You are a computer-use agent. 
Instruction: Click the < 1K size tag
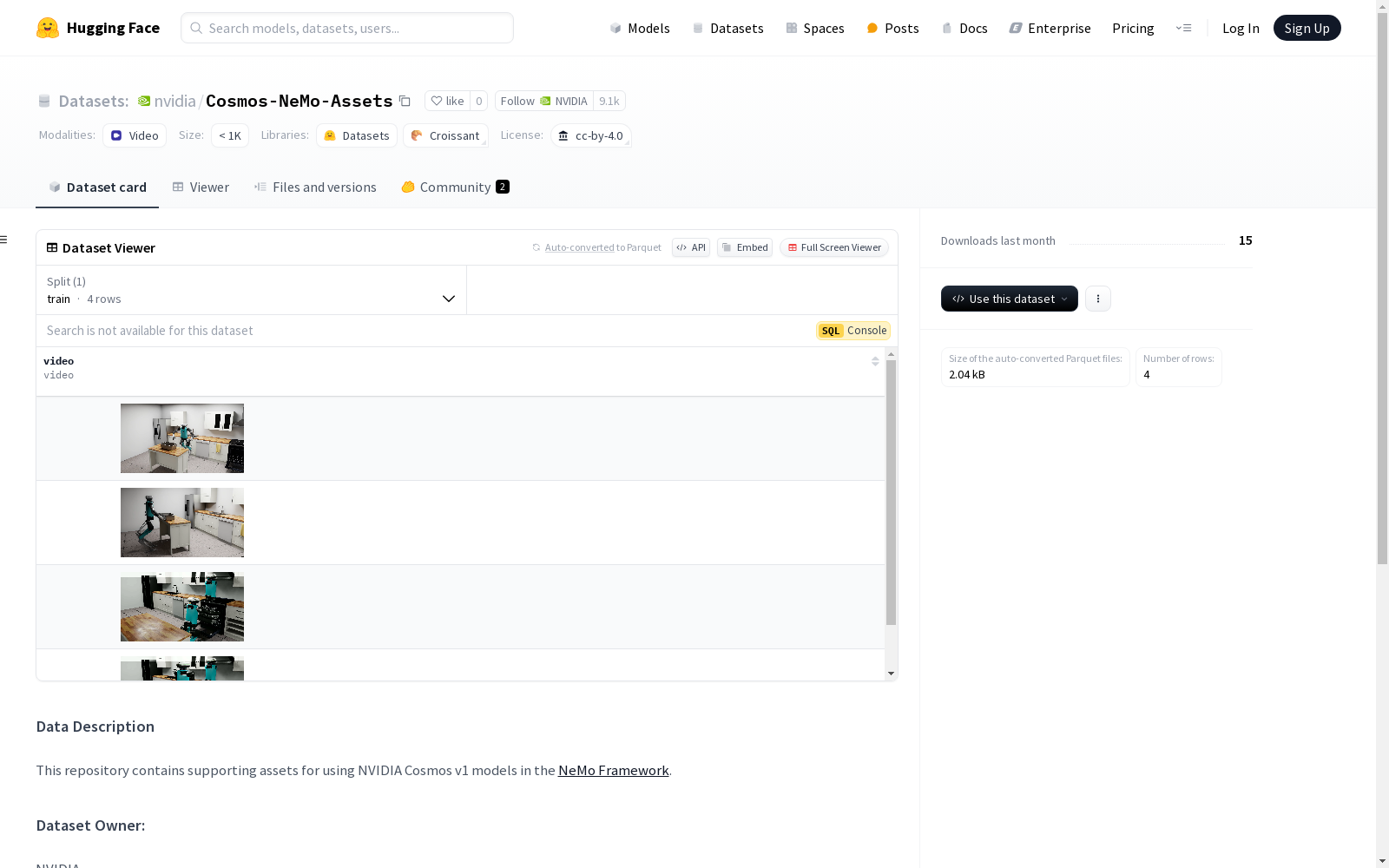pyautogui.click(x=230, y=135)
